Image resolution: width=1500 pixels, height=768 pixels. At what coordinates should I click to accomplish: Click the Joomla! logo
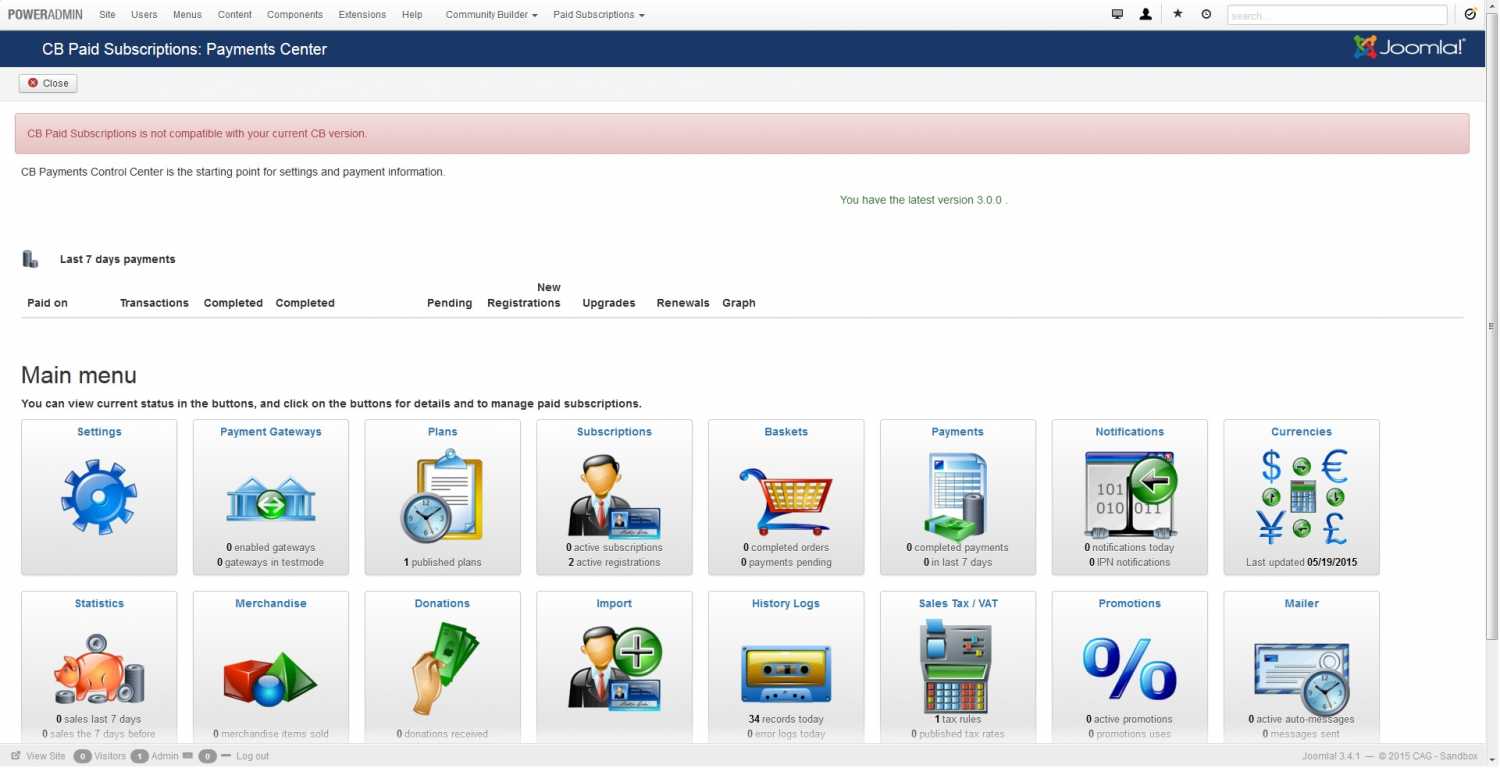pos(1410,47)
